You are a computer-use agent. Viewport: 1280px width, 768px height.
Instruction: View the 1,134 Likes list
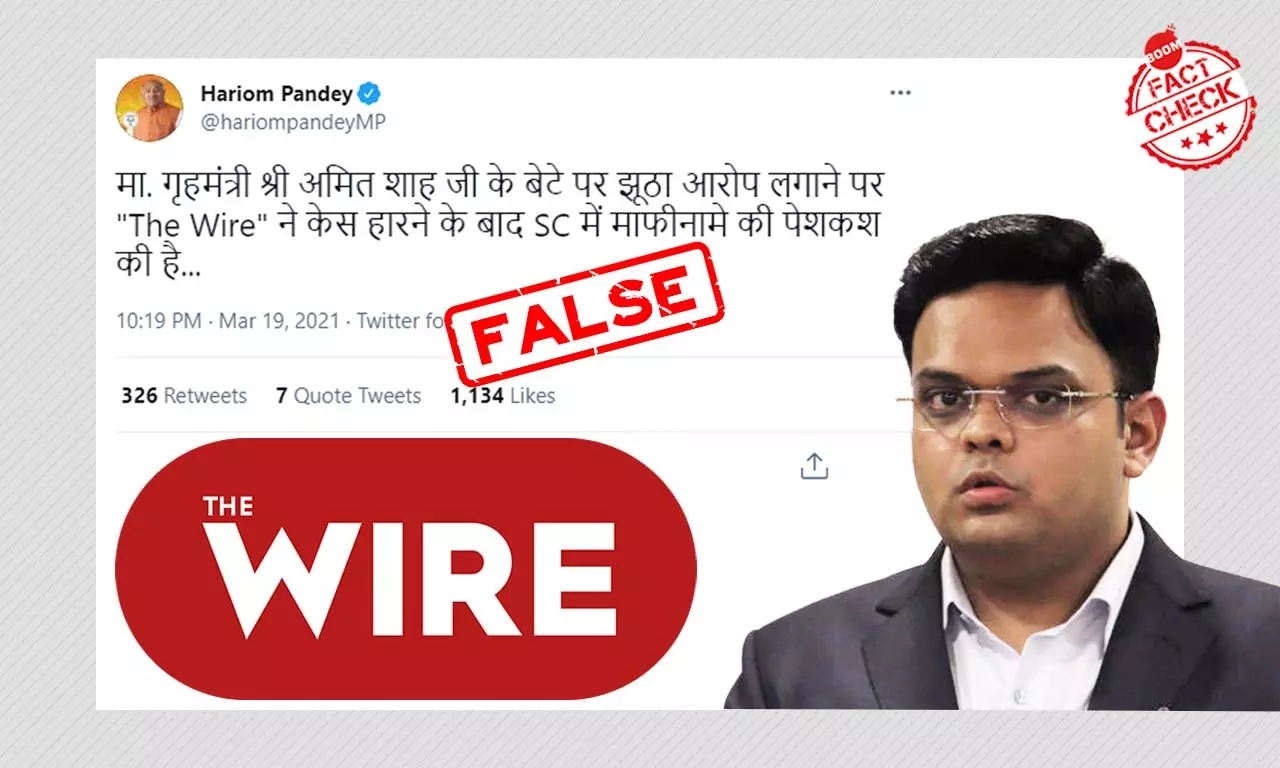503,396
